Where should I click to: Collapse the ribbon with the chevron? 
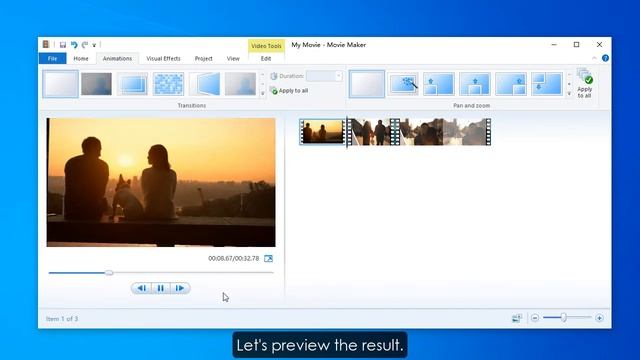coord(594,58)
